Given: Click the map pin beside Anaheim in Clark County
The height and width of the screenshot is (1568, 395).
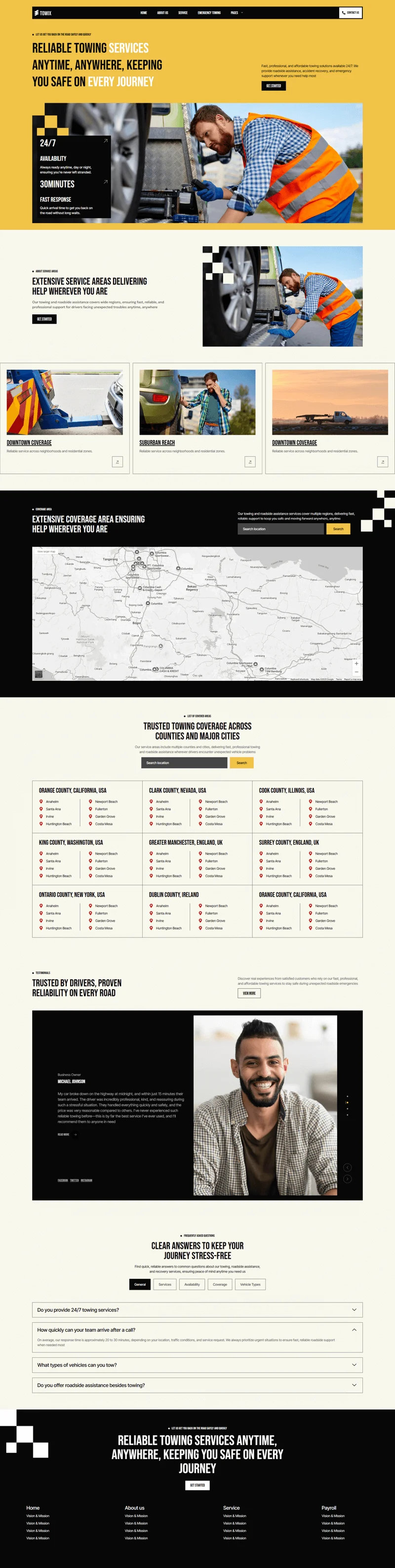Looking at the screenshot, I should coord(151,802).
